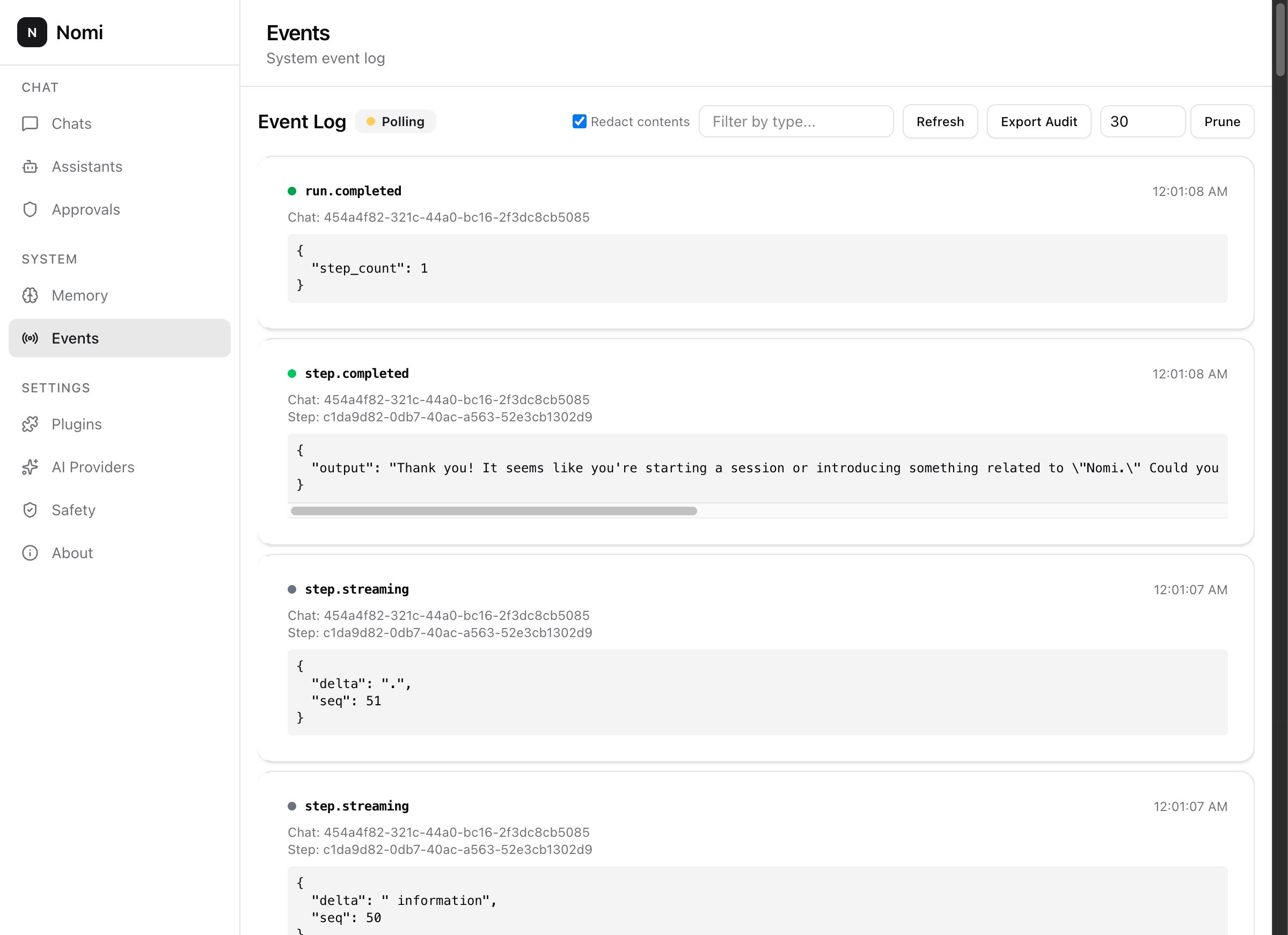Uncheck the Redact contents checkbox
The height and width of the screenshot is (935, 1288).
[579, 121]
